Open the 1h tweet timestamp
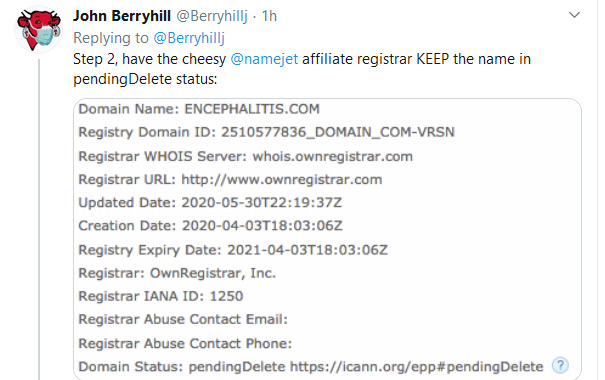This screenshot has width=605, height=380. point(269,16)
